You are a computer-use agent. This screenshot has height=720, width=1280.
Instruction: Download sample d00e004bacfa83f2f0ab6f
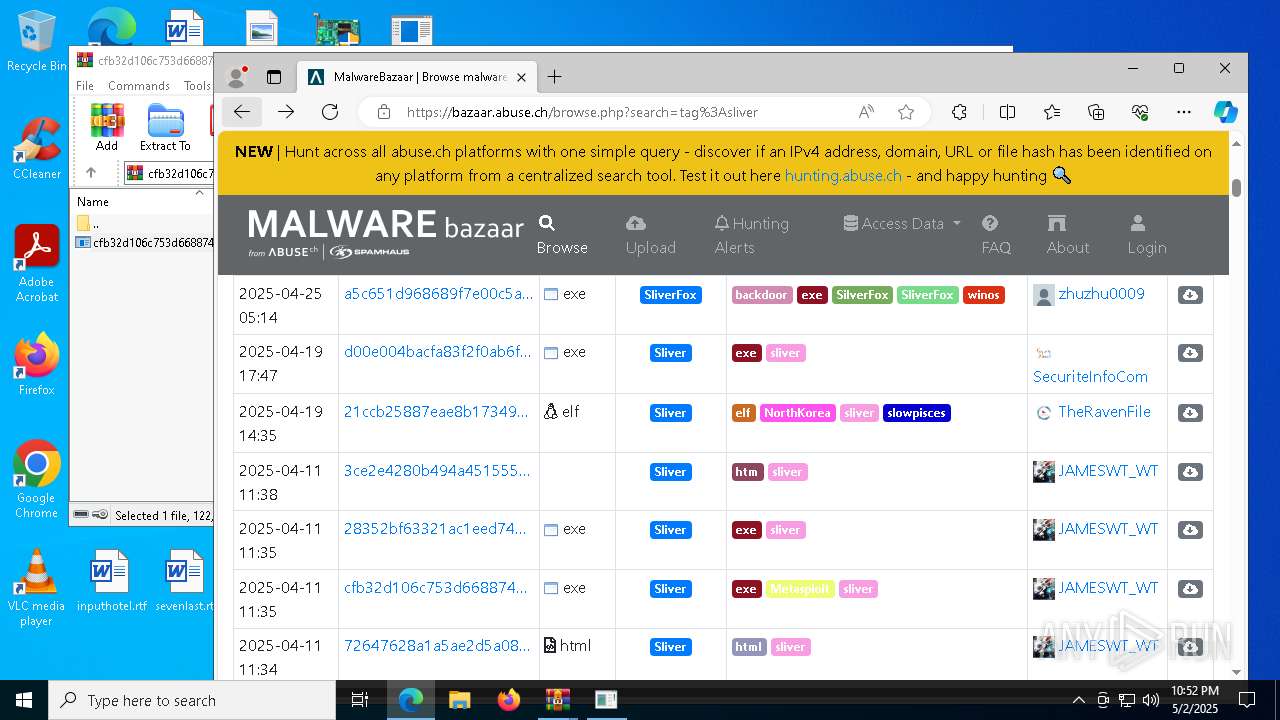point(1190,353)
